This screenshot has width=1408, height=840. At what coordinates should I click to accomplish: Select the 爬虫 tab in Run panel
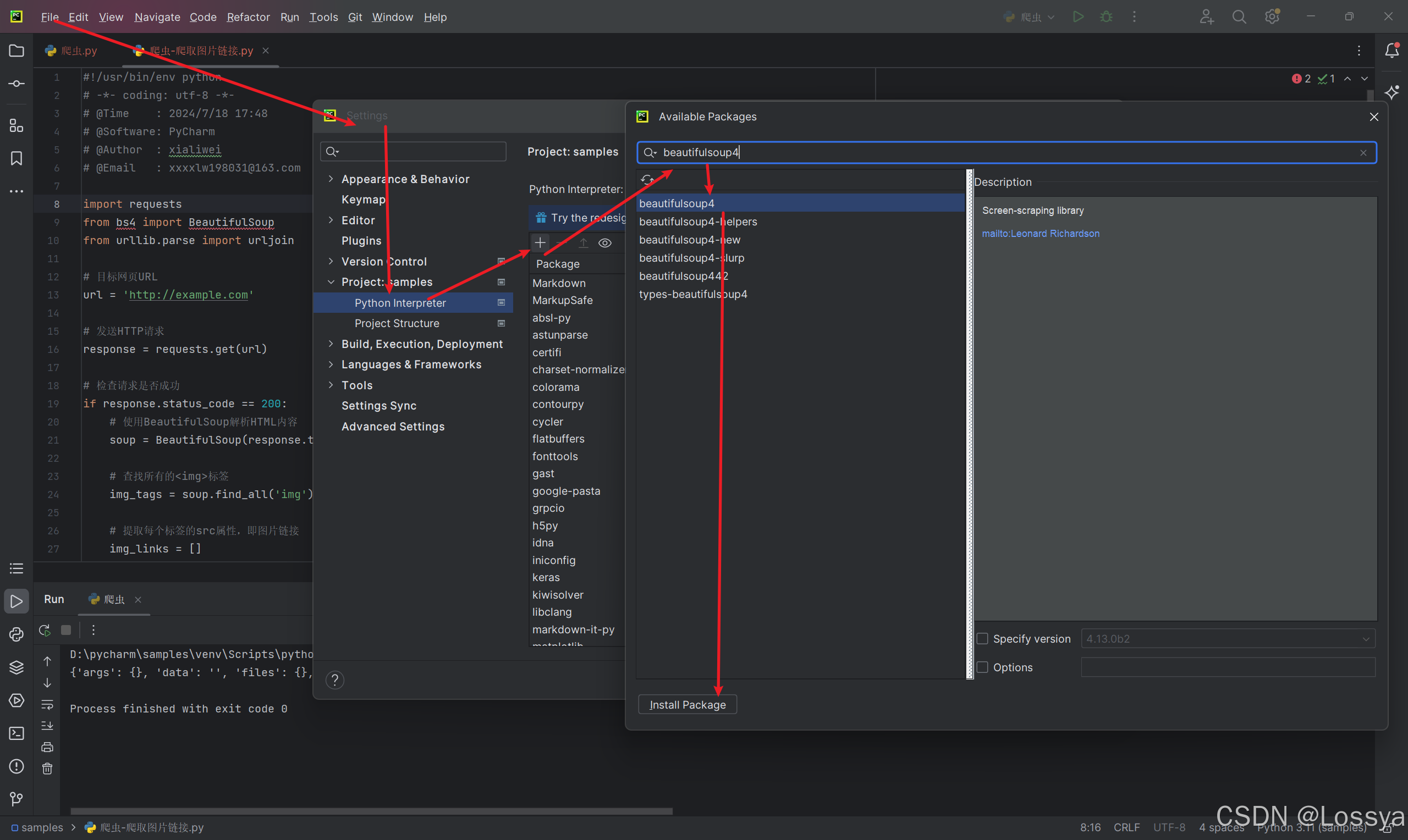coord(114,599)
